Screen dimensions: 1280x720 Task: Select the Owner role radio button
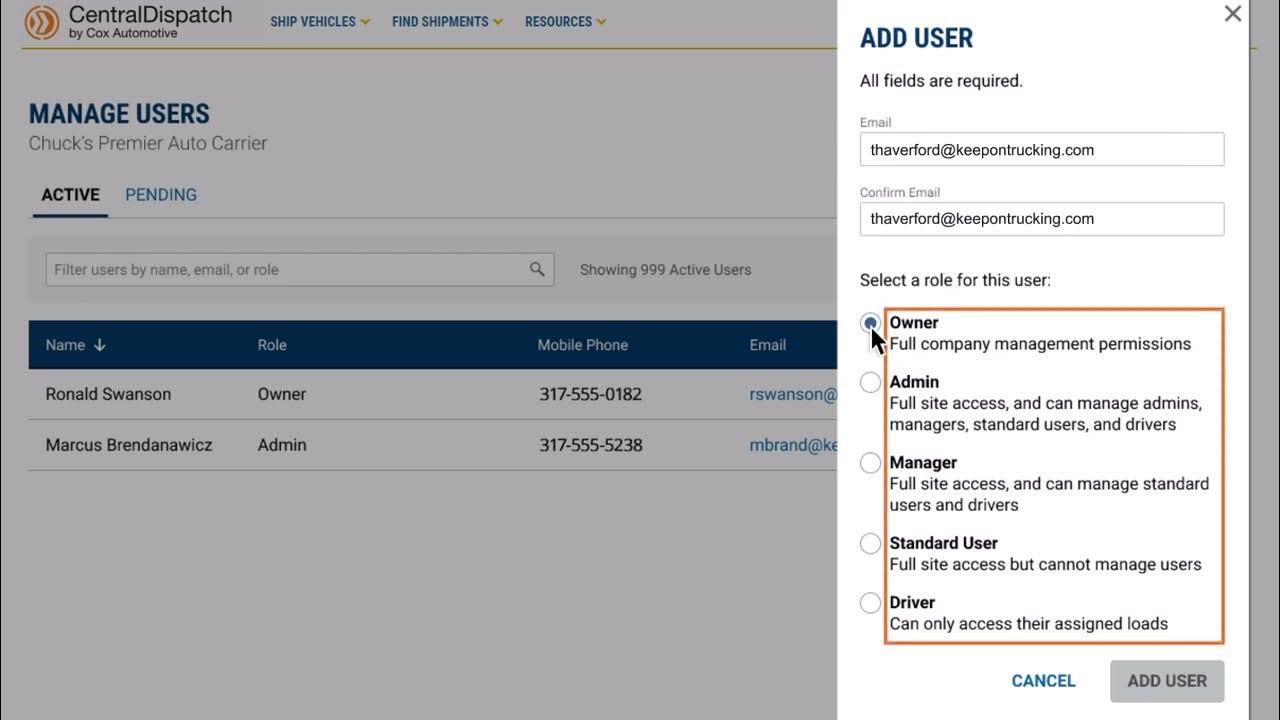870,323
